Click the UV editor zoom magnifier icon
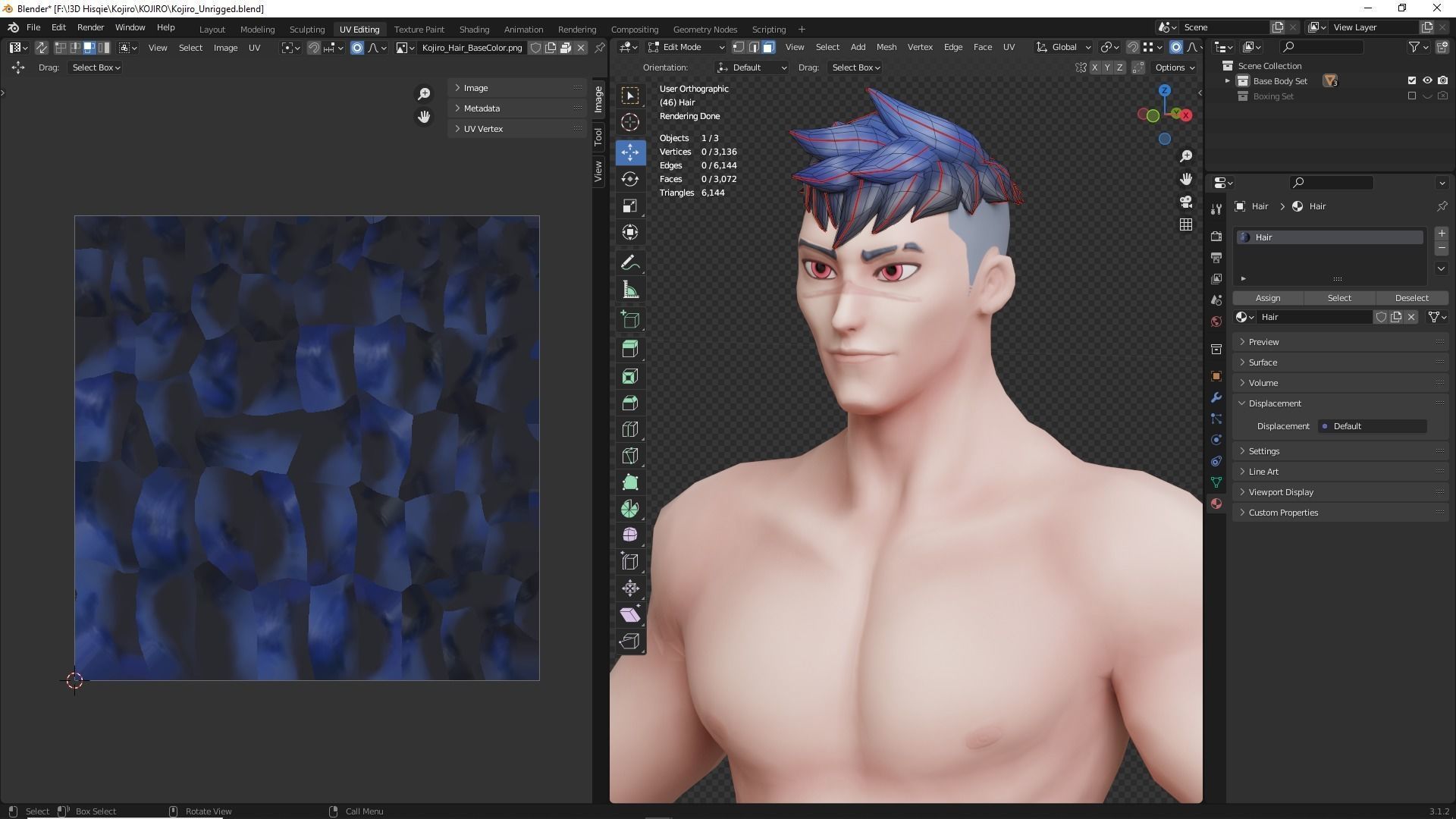Screen dimensions: 1456x819 tap(424, 94)
